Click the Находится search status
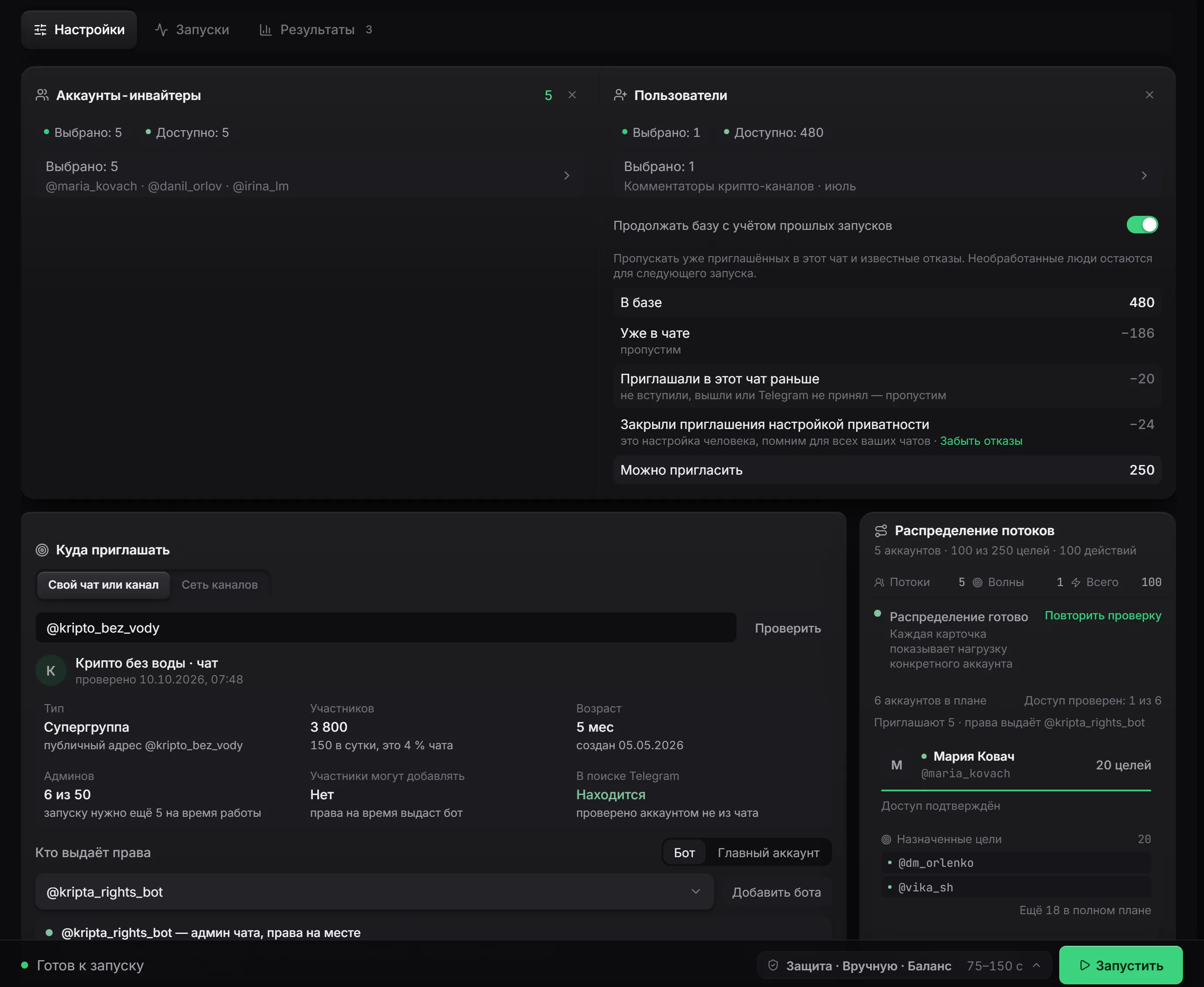This screenshot has height=987, width=1204. pyautogui.click(x=611, y=794)
